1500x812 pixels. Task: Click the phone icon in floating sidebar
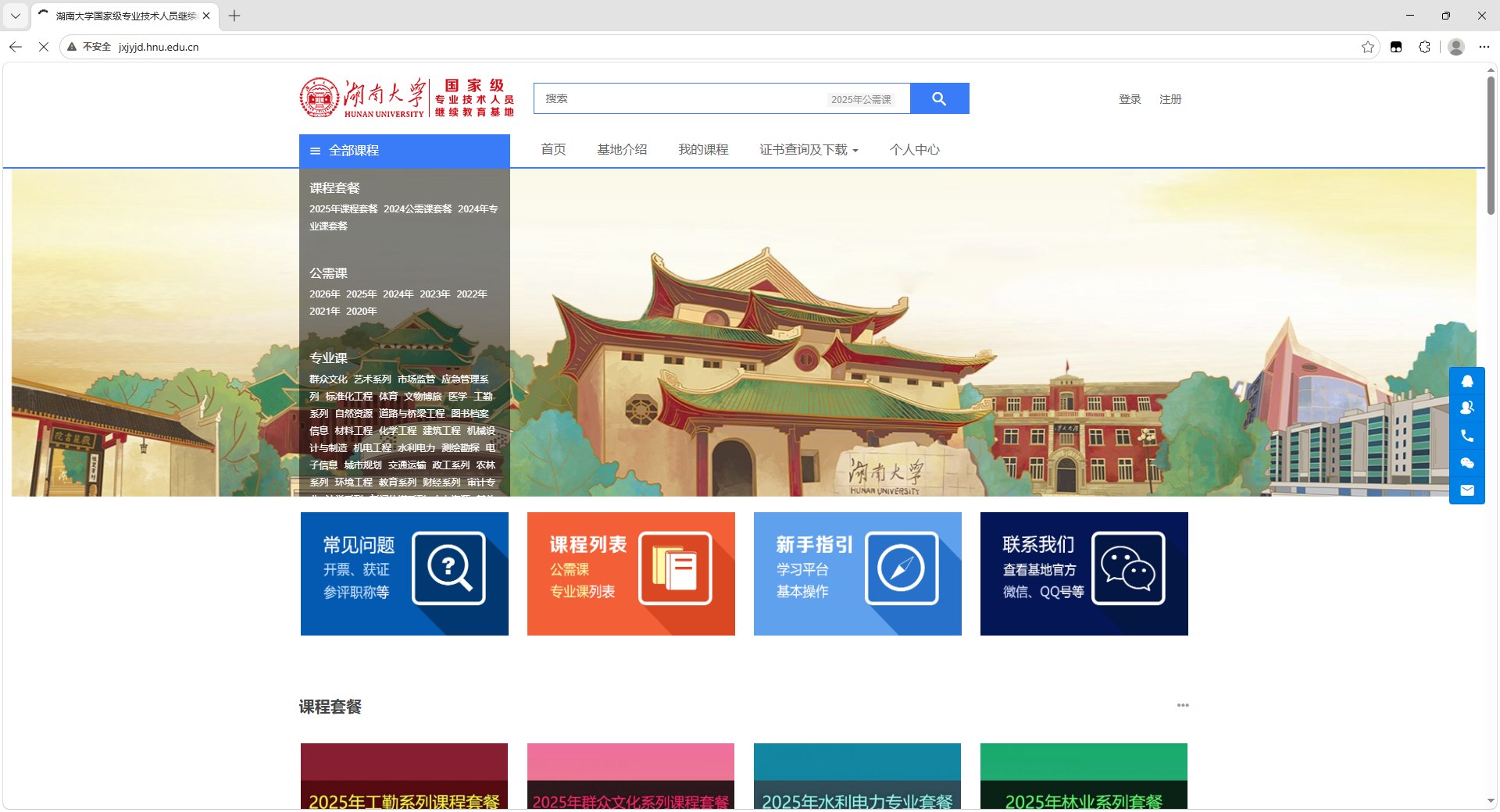(1467, 436)
